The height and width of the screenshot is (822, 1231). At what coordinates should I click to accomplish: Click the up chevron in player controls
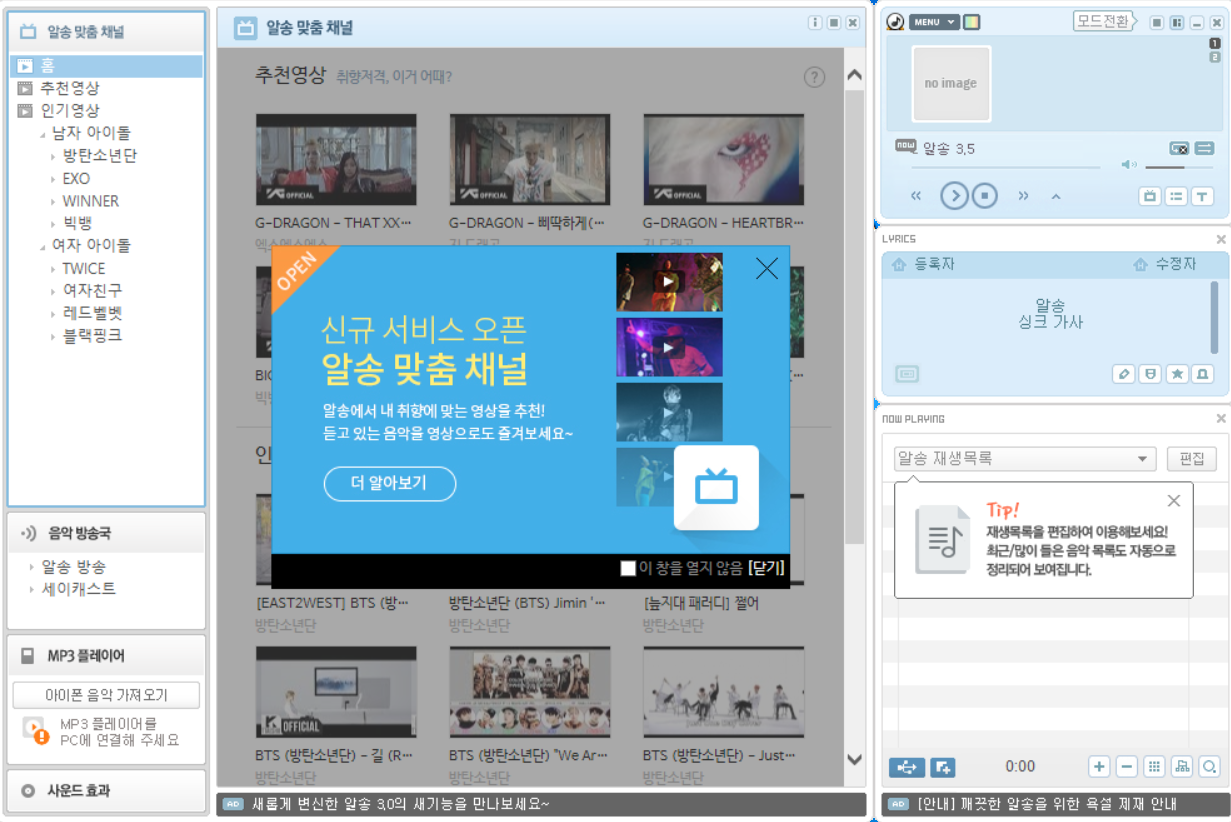[1056, 197]
